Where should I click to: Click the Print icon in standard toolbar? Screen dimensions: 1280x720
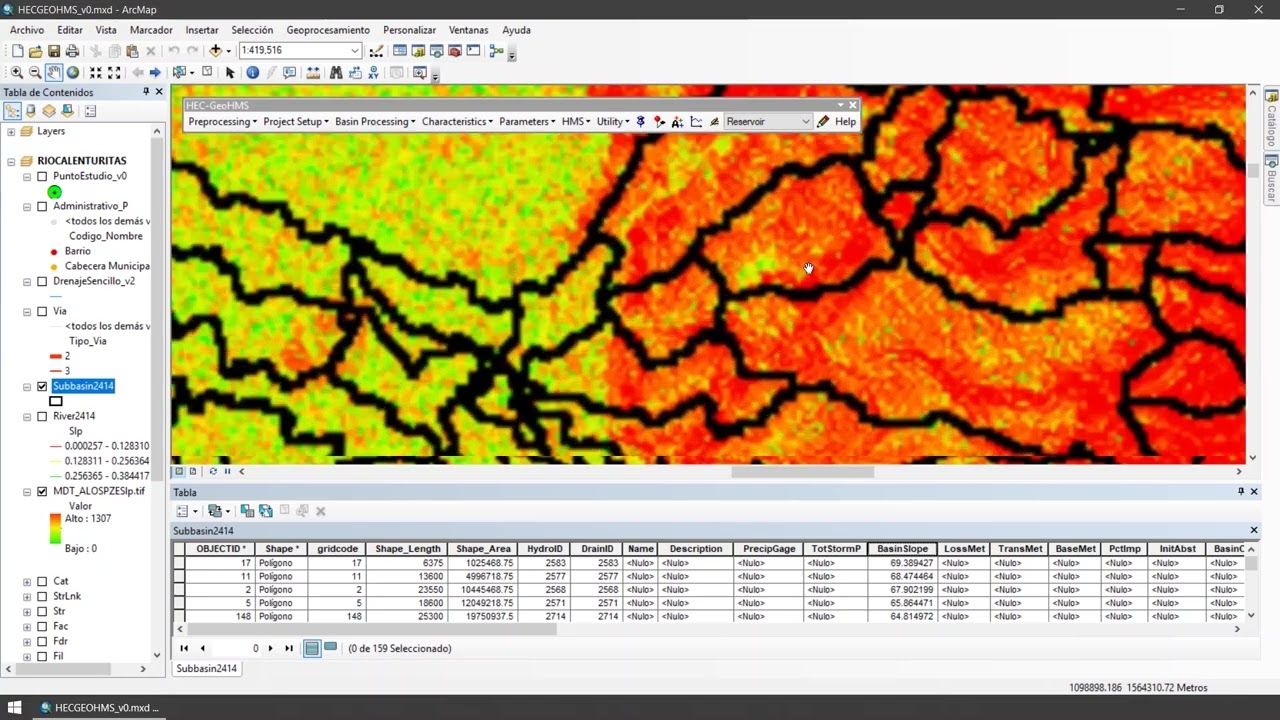click(72, 51)
